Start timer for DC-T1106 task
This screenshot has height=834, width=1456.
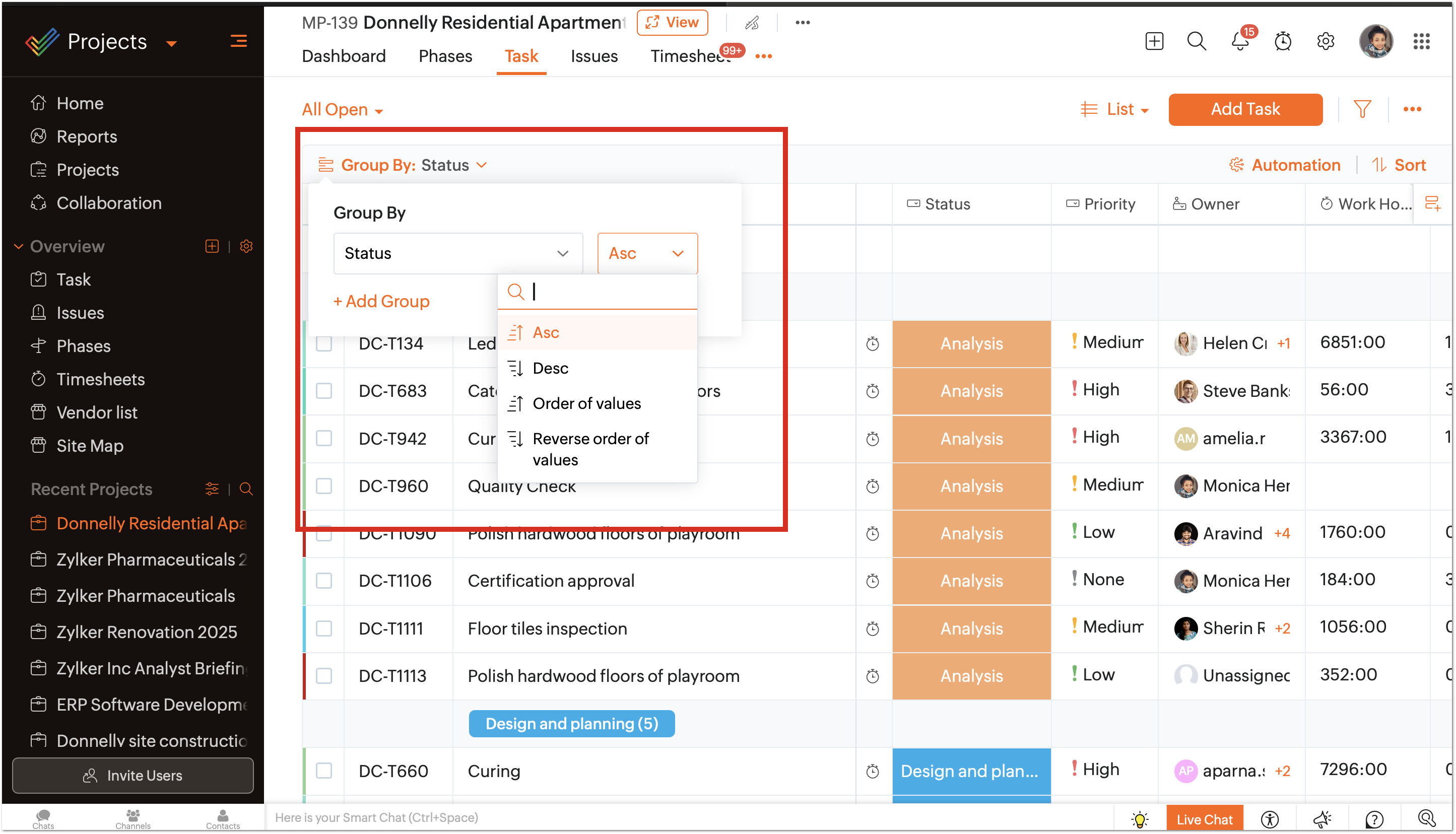click(x=872, y=581)
